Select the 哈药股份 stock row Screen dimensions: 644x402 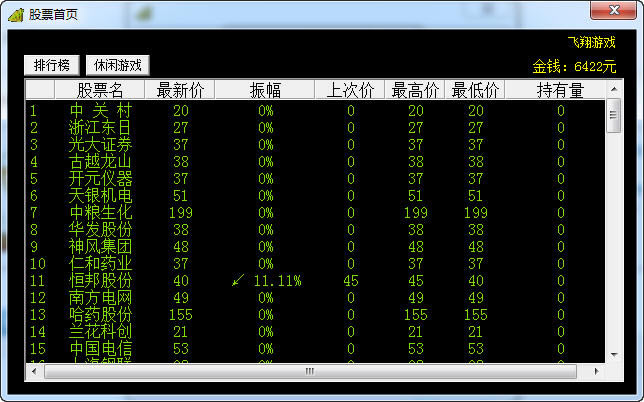coord(100,315)
